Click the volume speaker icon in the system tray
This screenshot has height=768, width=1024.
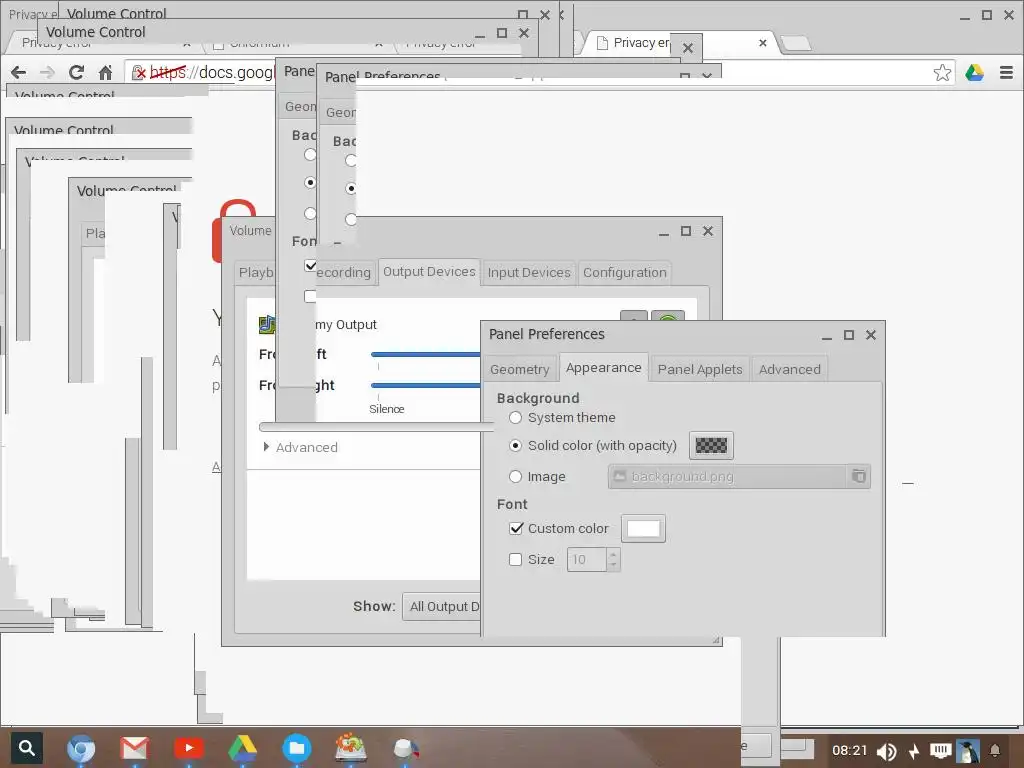point(886,751)
